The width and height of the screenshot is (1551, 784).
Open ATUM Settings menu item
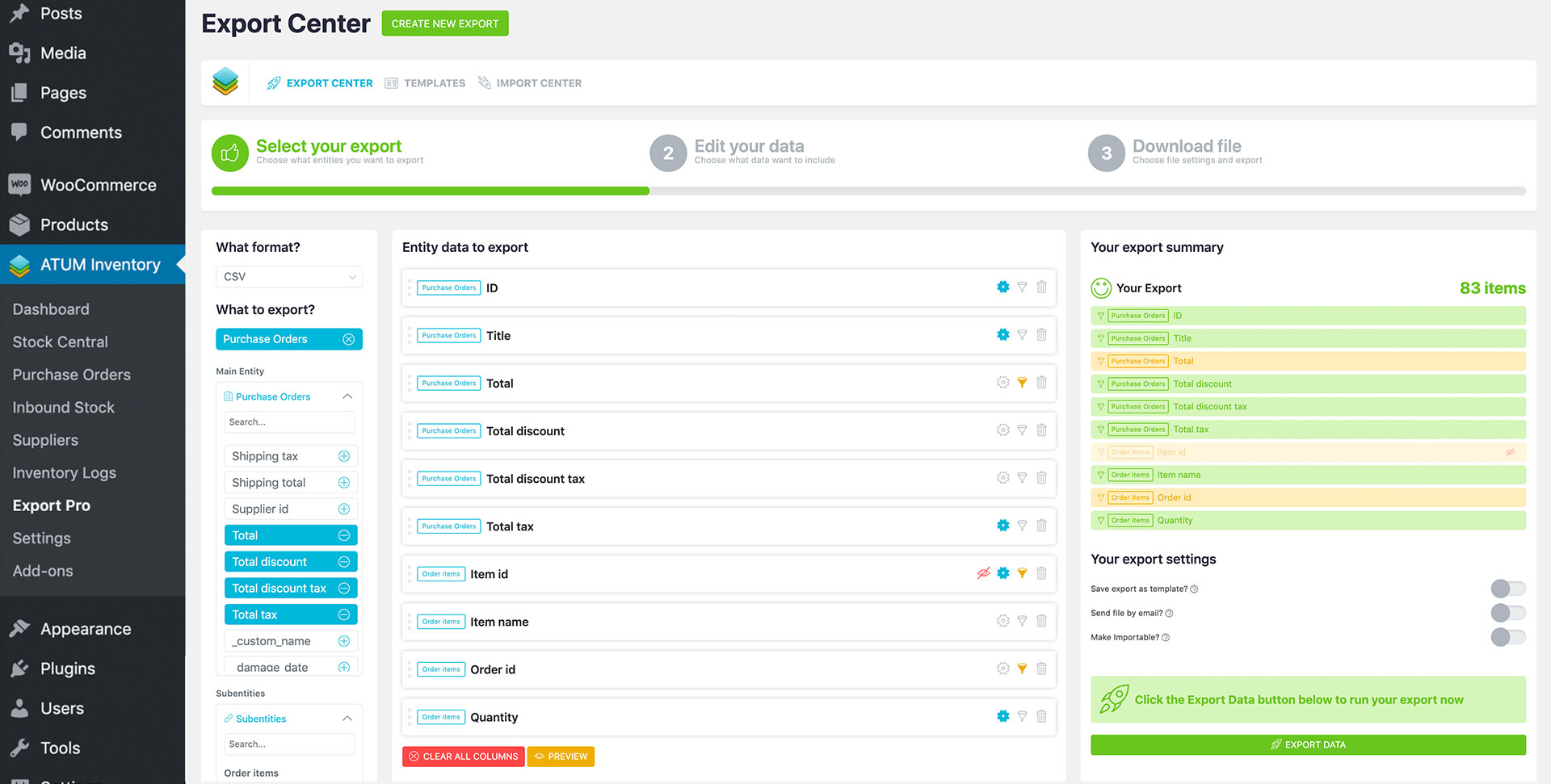[41, 539]
